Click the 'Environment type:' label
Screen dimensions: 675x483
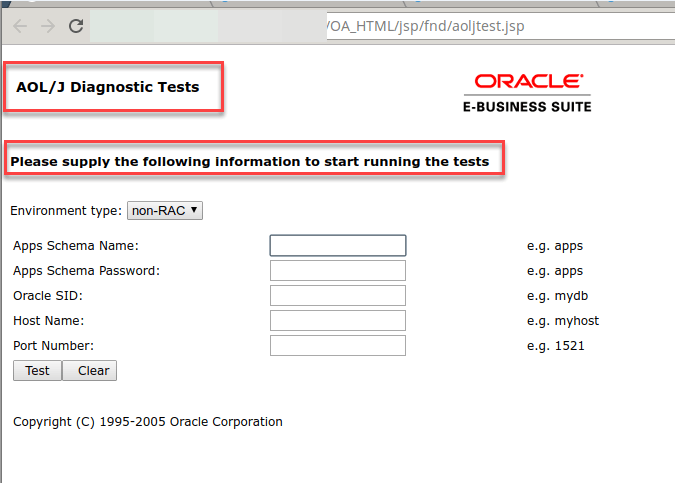click(66, 211)
